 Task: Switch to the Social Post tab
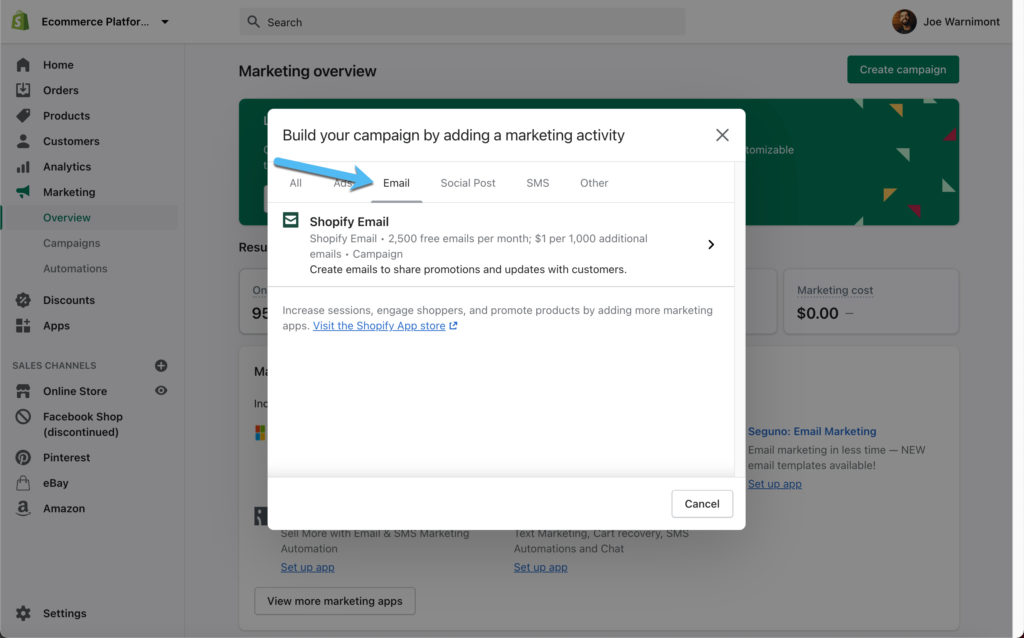click(468, 183)
